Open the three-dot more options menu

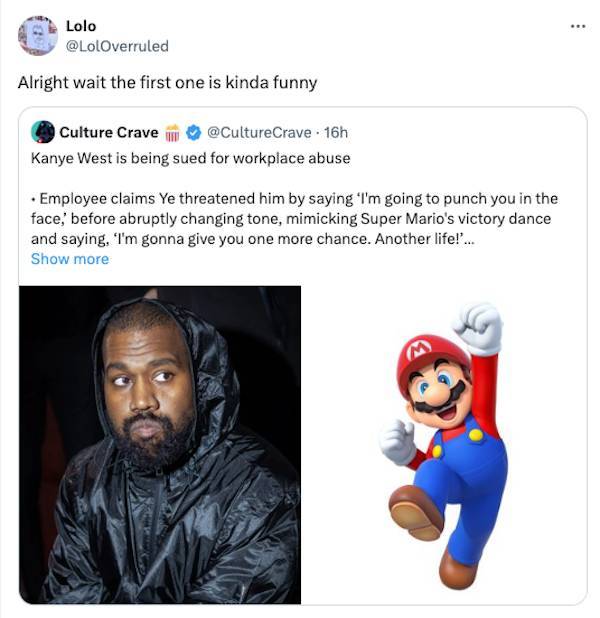point(577,26)
